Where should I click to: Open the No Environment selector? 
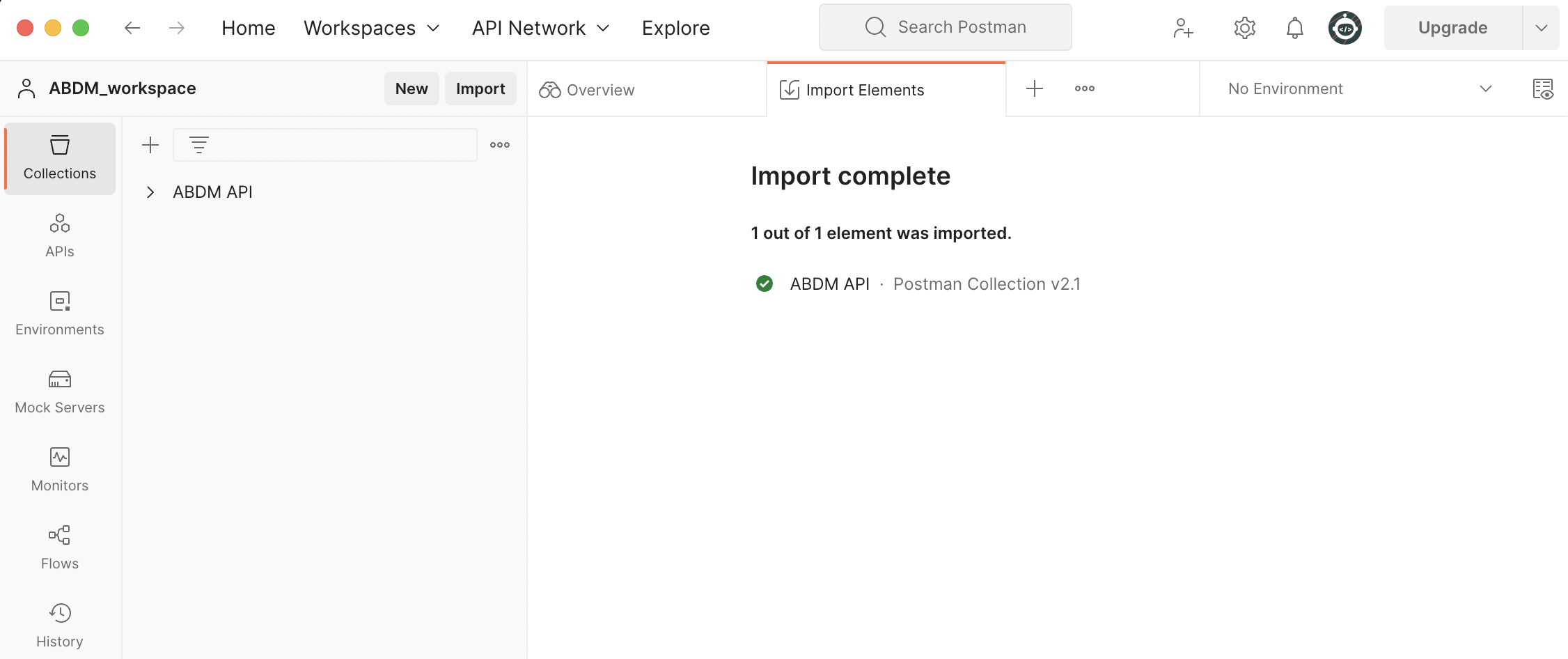coord(1360,89)
